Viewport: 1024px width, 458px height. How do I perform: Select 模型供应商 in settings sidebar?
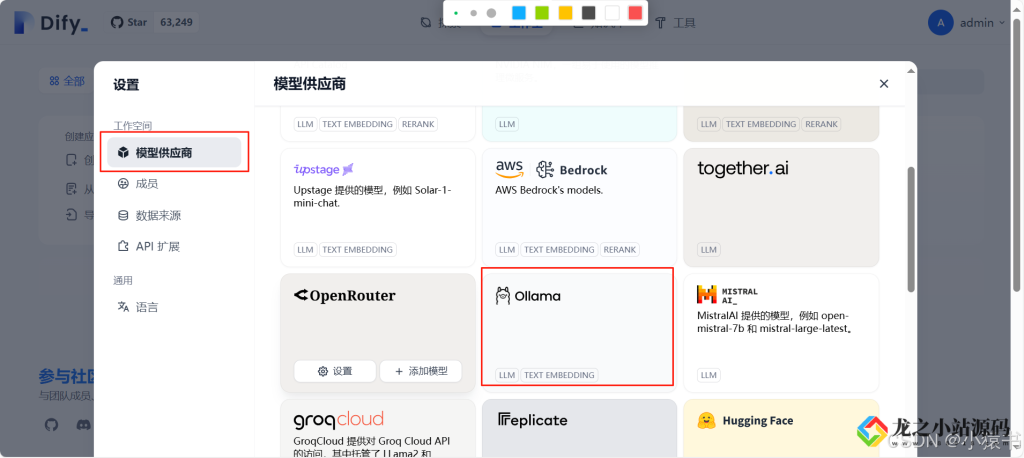[x=174, y=152]
